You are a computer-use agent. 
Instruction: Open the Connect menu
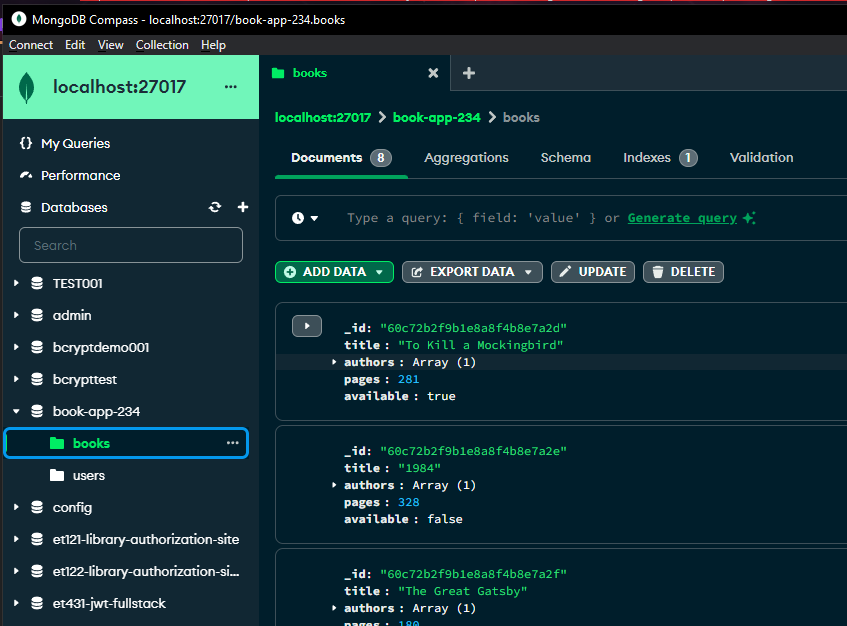pyautogui.click(x=31, y=45)
